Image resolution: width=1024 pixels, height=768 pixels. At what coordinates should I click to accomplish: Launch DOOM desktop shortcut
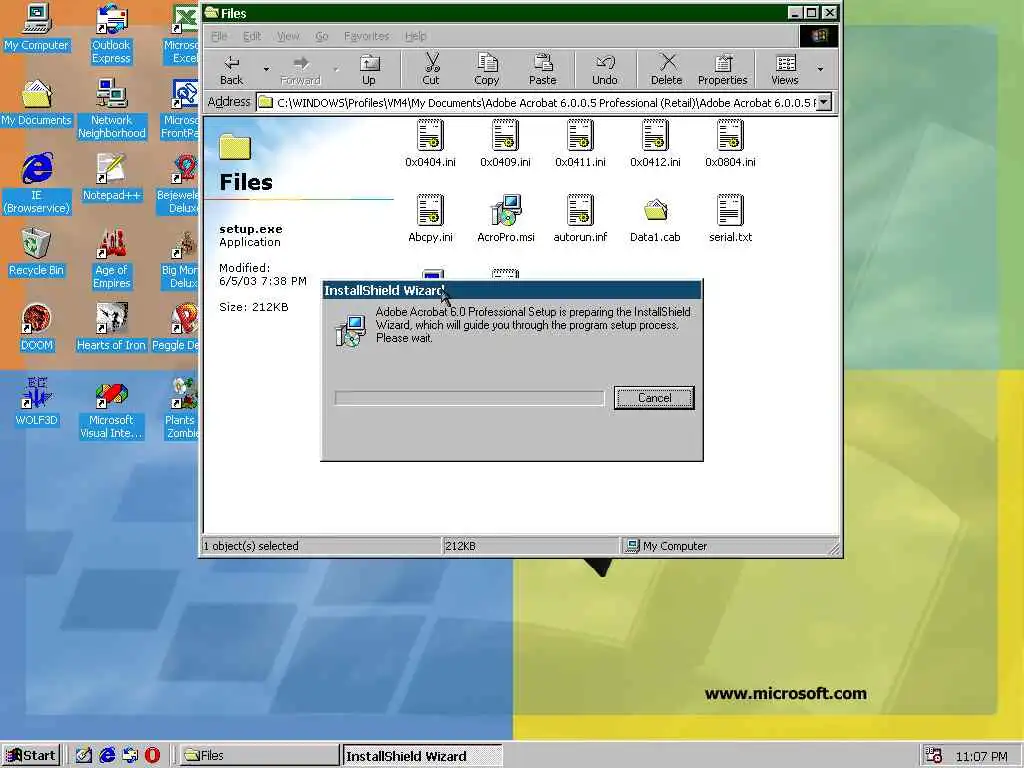37,328
